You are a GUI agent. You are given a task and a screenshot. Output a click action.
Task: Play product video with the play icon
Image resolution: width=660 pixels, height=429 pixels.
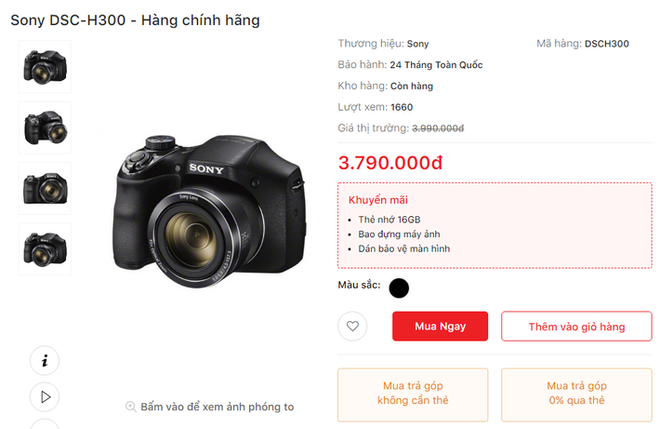click(x=45, y=397)
